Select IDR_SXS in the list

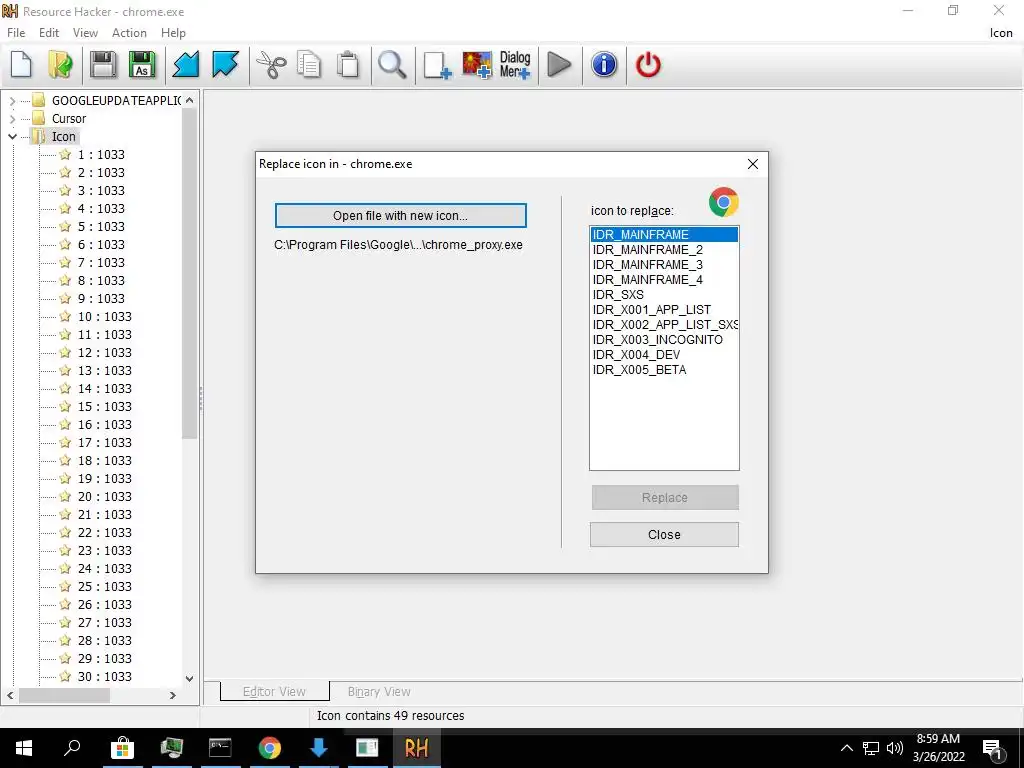click(664, 295)
